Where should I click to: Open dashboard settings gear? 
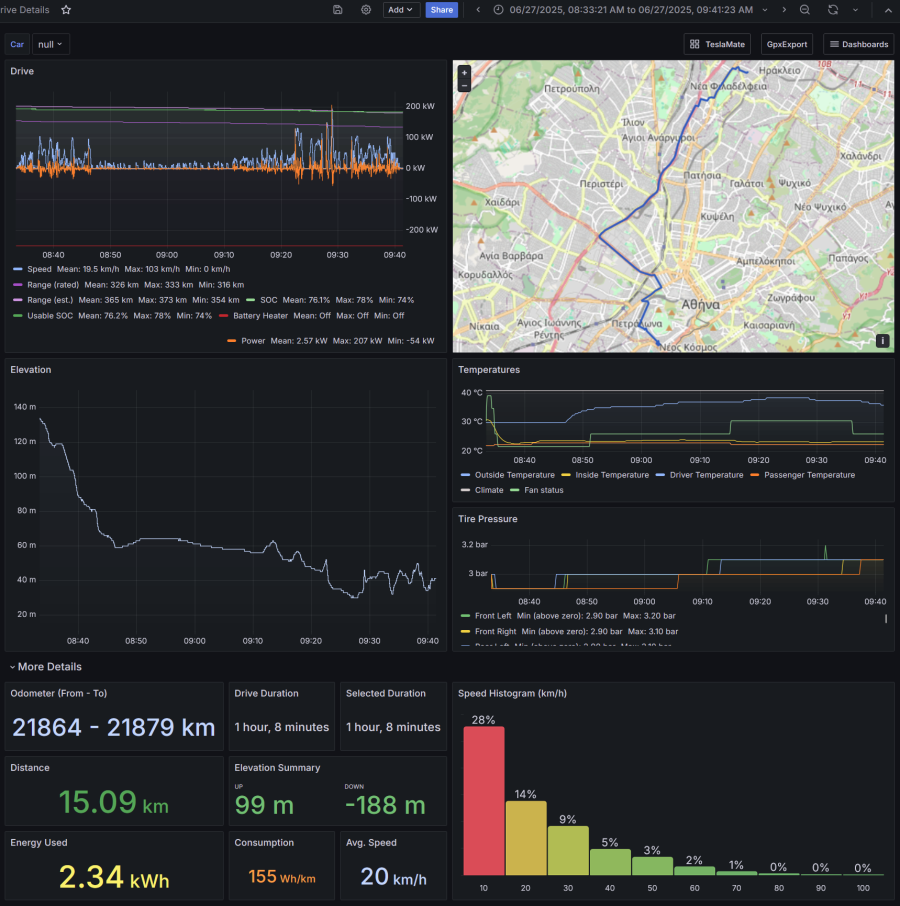(366, 9)
